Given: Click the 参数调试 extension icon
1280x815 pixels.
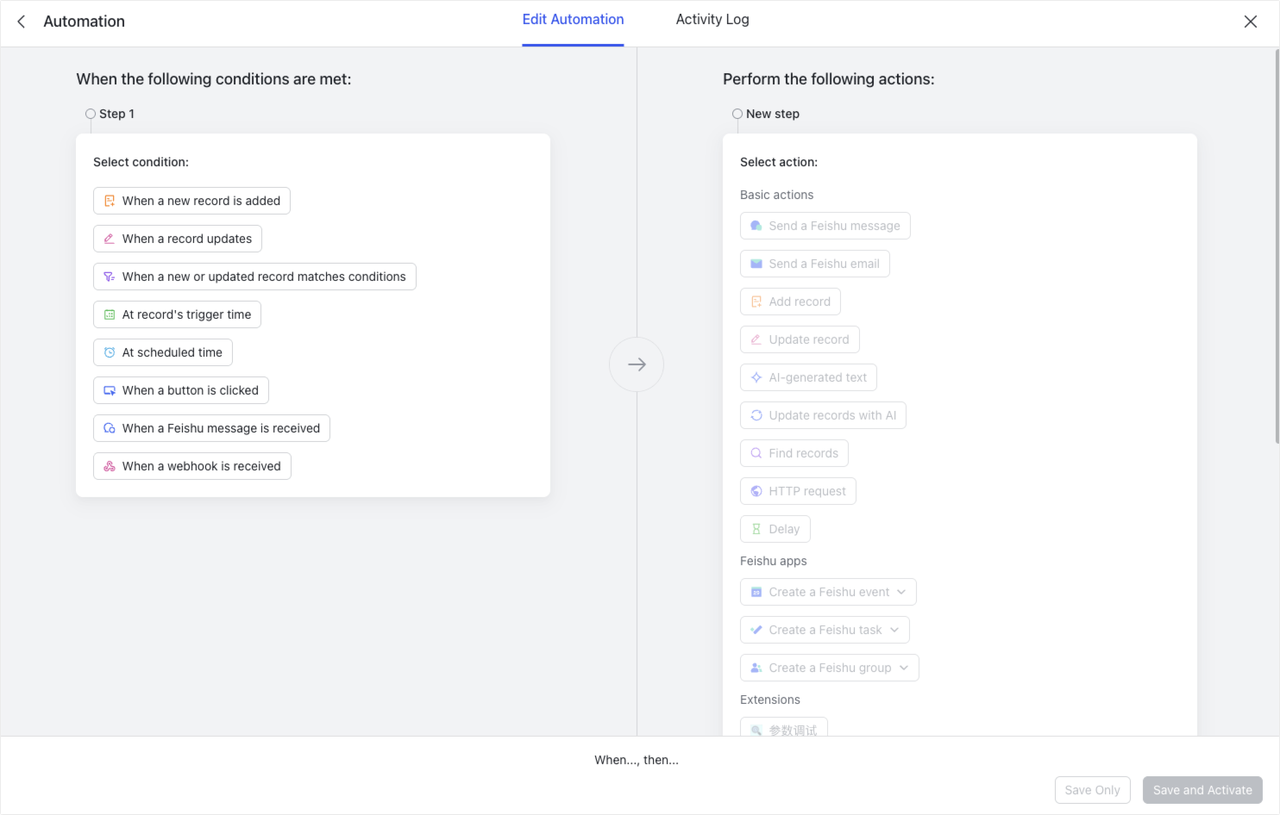Looking at the screenshot, I should [757, 731].
